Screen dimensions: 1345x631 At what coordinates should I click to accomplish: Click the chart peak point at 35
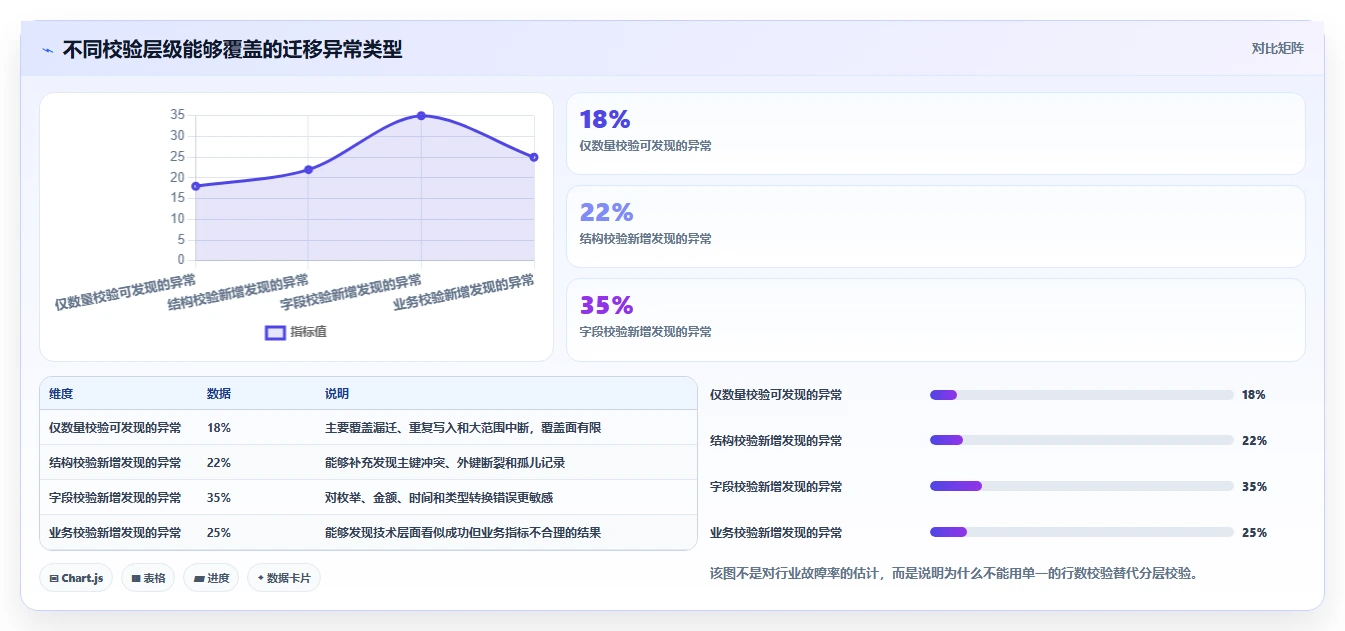[421, 116]
